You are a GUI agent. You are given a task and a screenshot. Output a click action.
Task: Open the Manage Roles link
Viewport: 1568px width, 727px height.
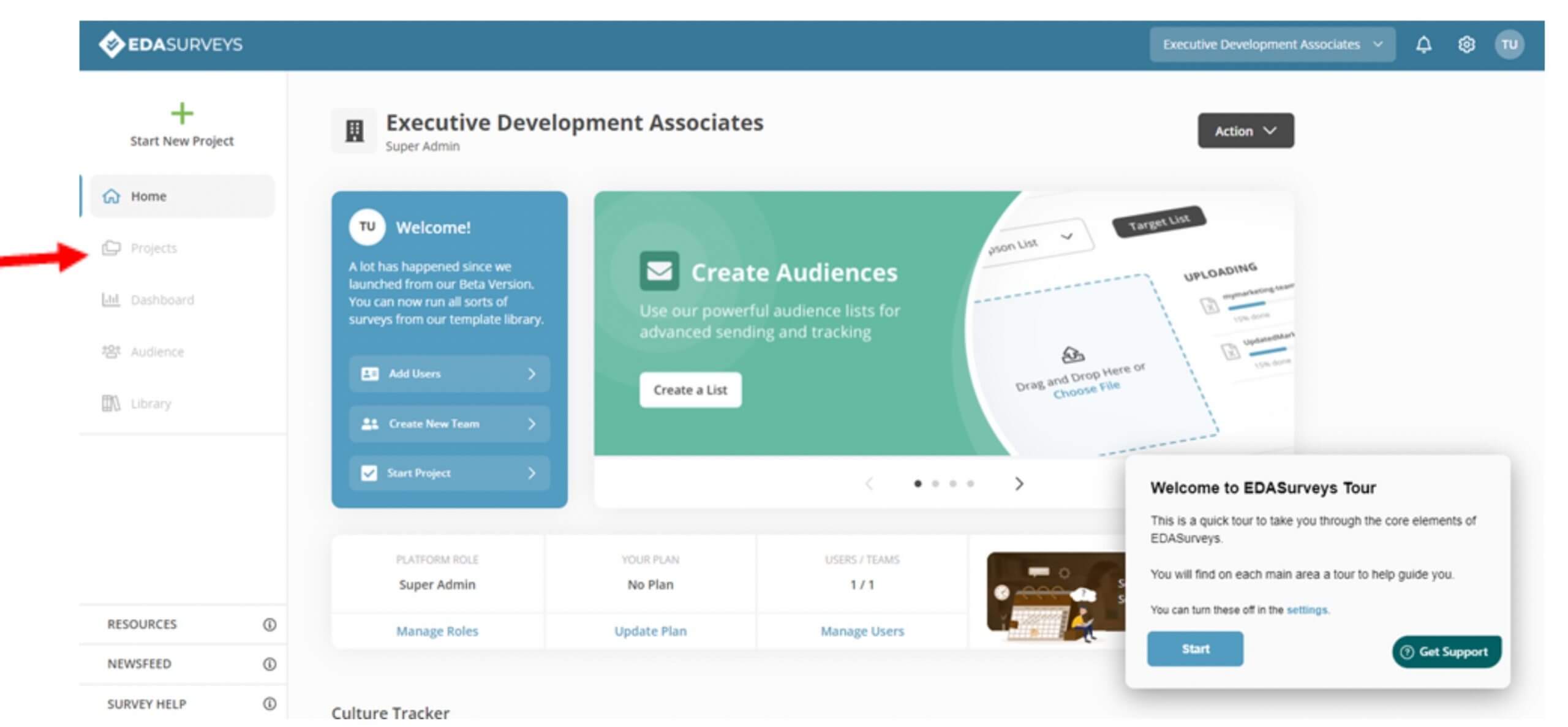pos(437,631)
